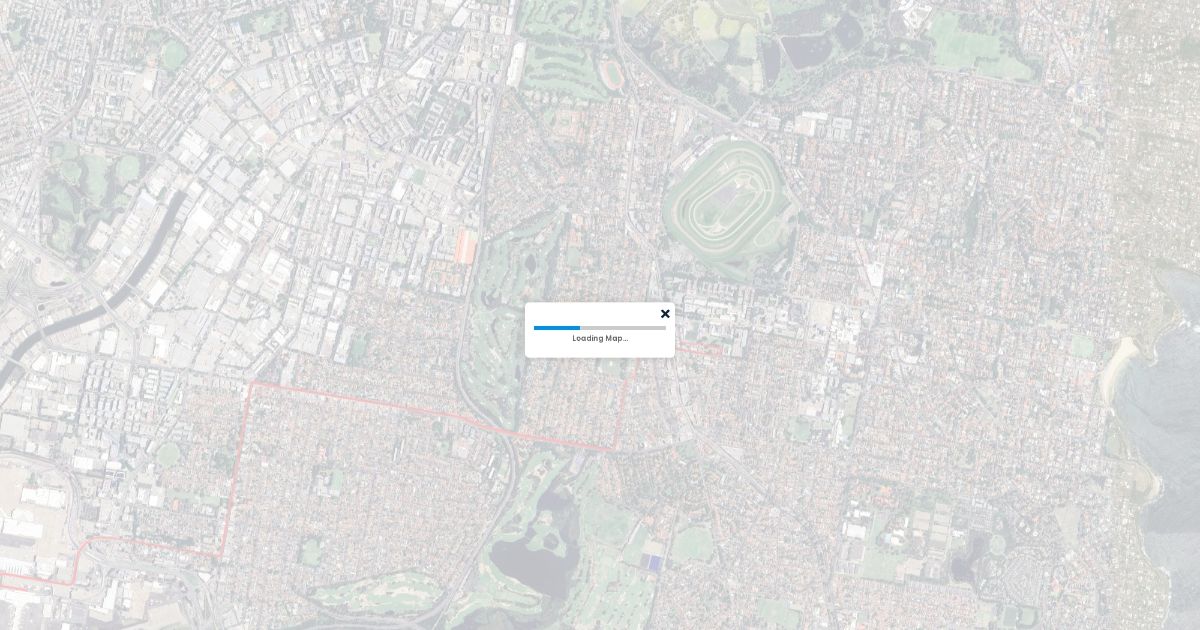This screenshot has height=630, width=1200.
Task: Click the top-left corner of the red route
Action: coord(250,383)
